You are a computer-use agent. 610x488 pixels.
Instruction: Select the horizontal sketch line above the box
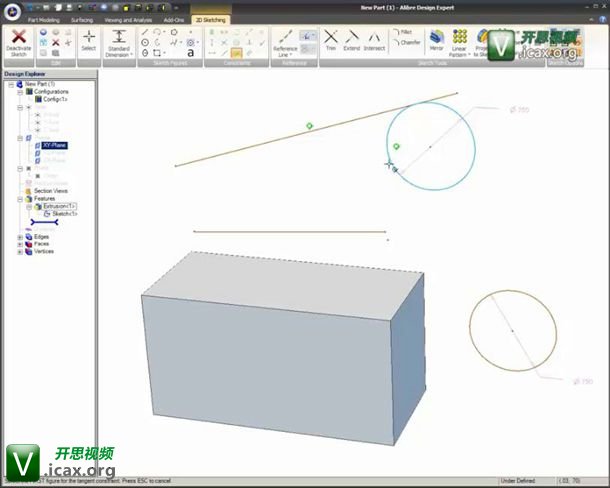click(x=289, y=232)
